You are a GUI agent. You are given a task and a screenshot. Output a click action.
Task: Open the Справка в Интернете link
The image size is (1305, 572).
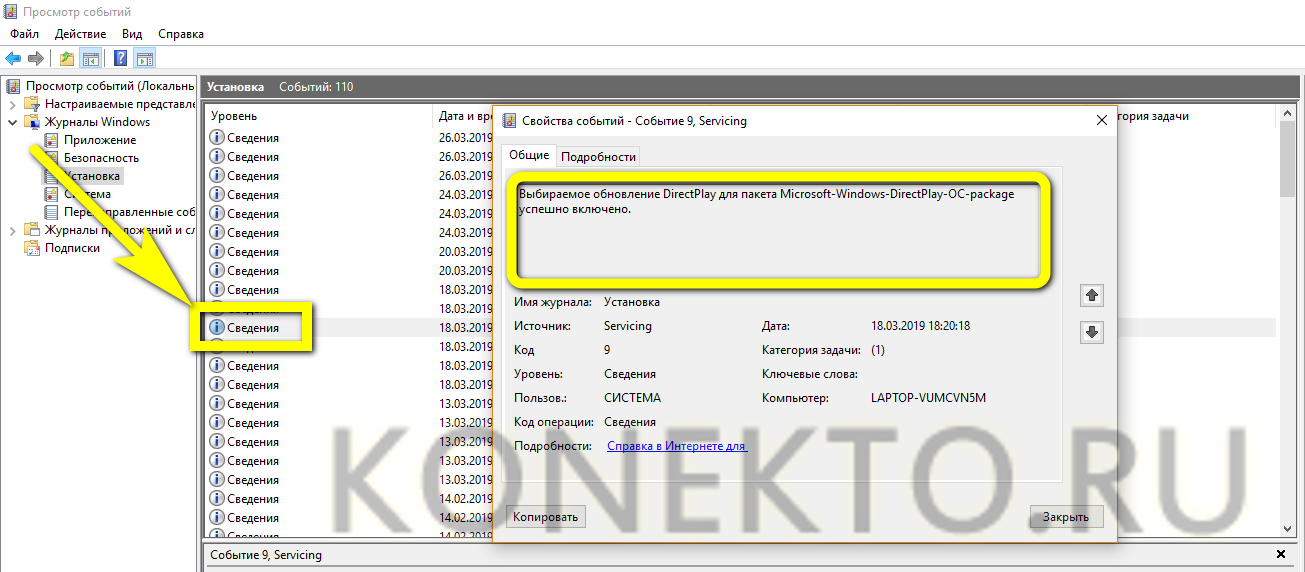tap(676, 446)
